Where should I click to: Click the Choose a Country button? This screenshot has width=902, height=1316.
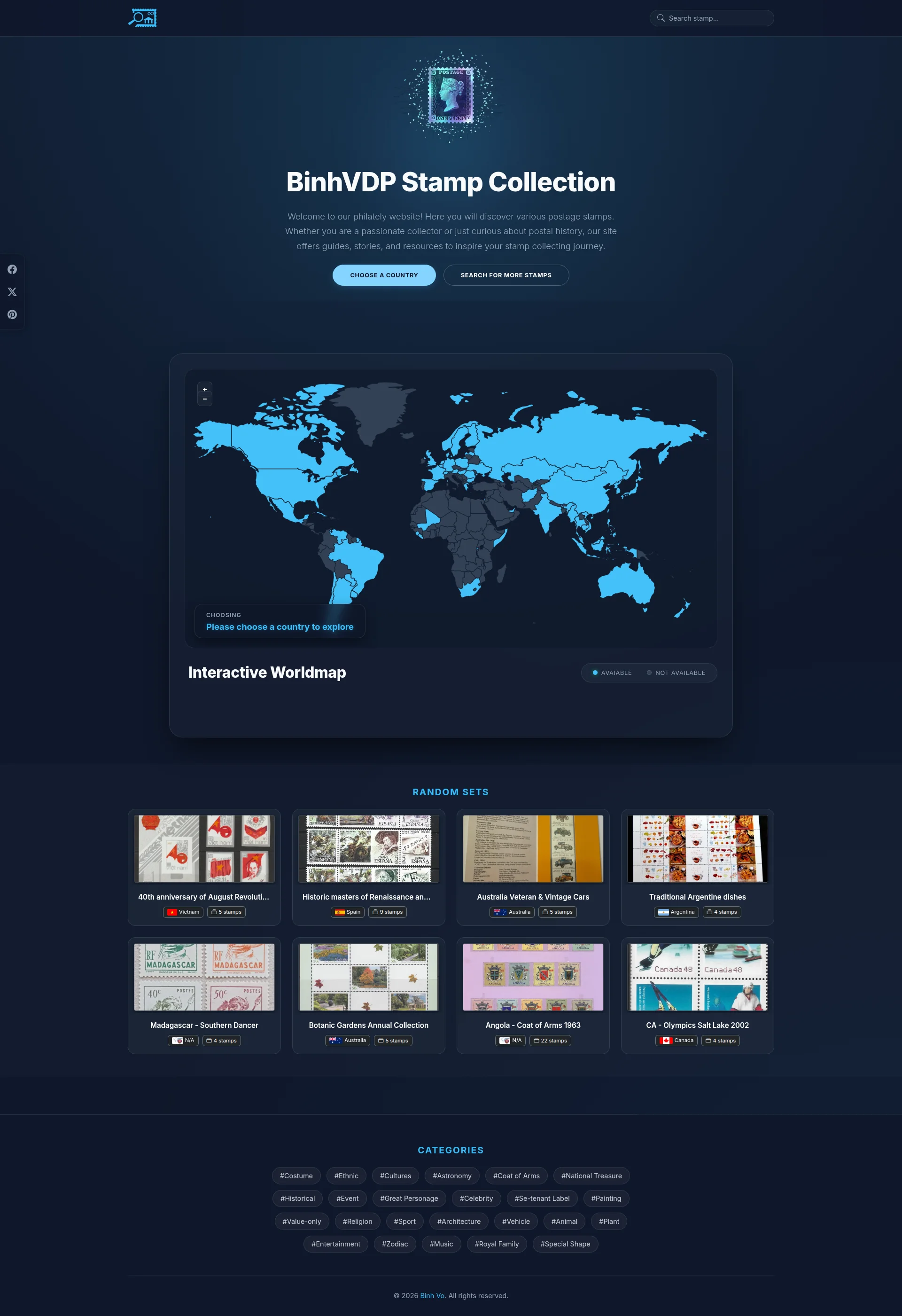[384, 275]
